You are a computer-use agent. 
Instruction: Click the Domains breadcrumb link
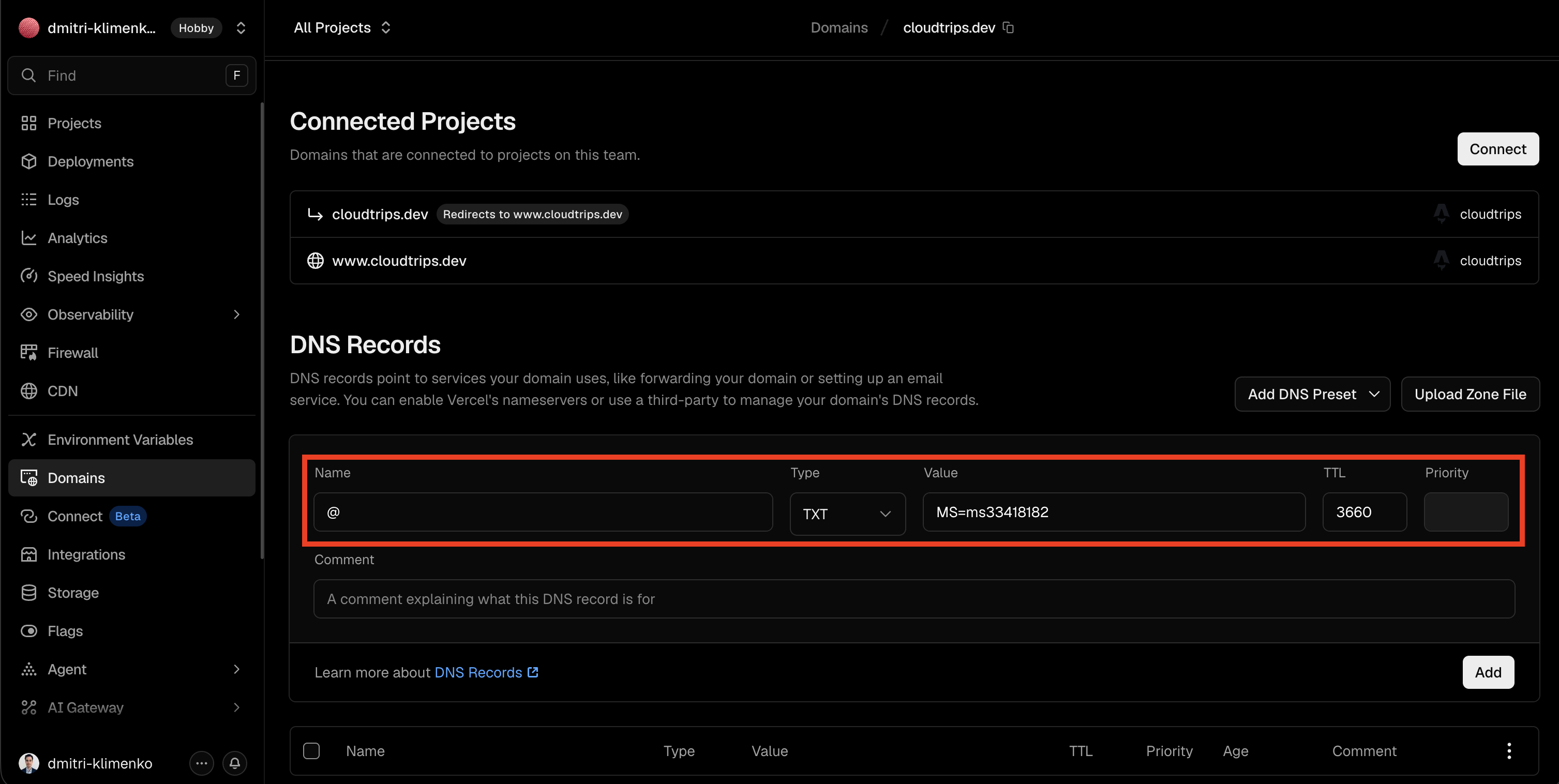coord(840,28)
